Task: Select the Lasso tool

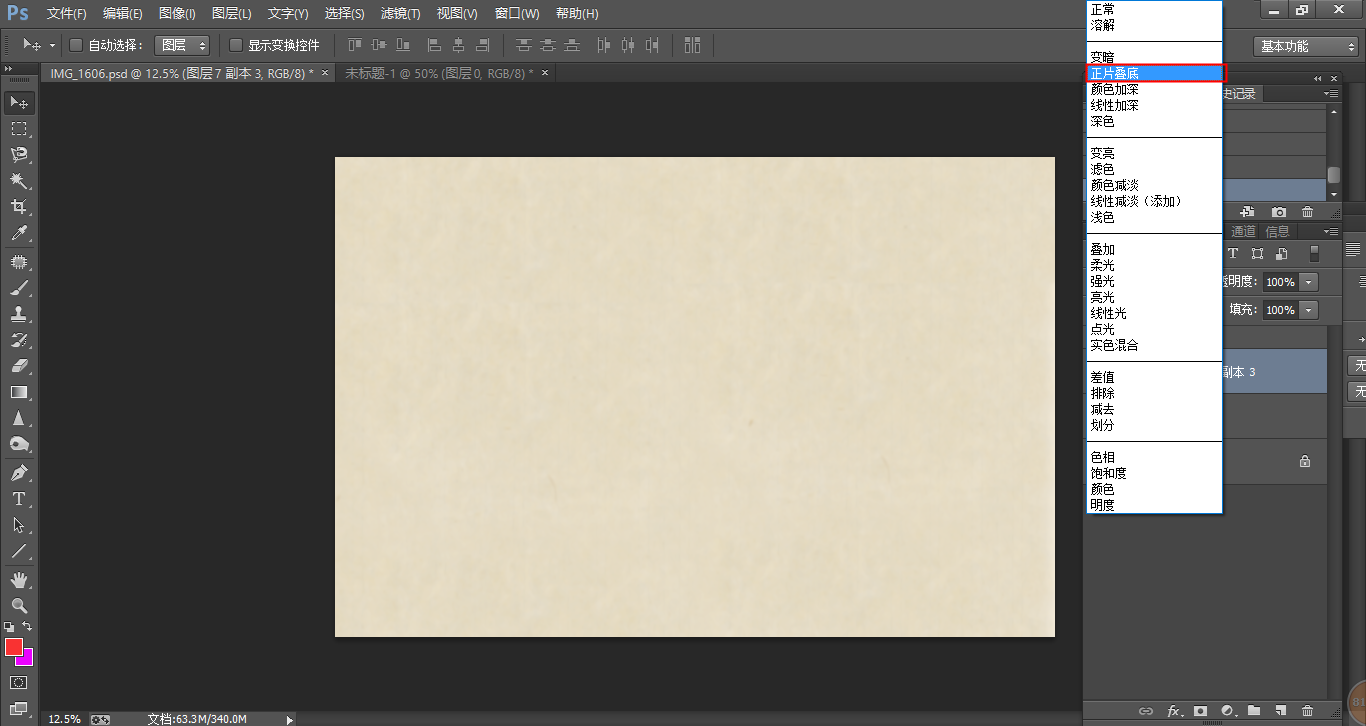Action: point(19,155)
